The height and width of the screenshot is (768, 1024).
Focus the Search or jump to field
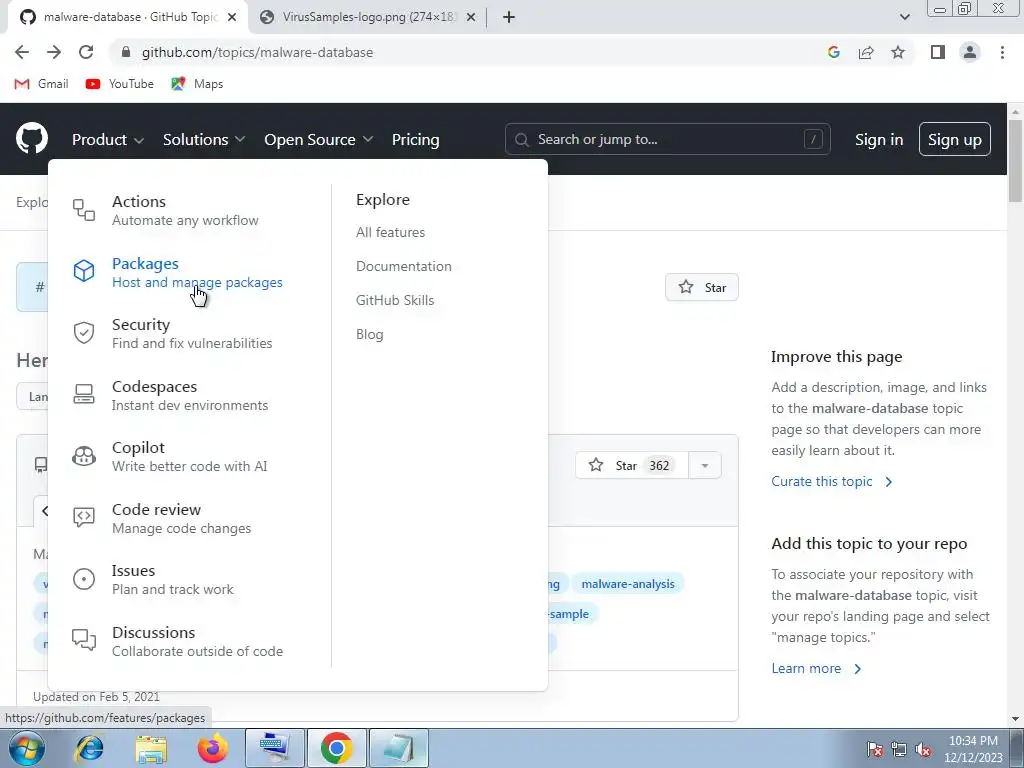tap(667, 139)
